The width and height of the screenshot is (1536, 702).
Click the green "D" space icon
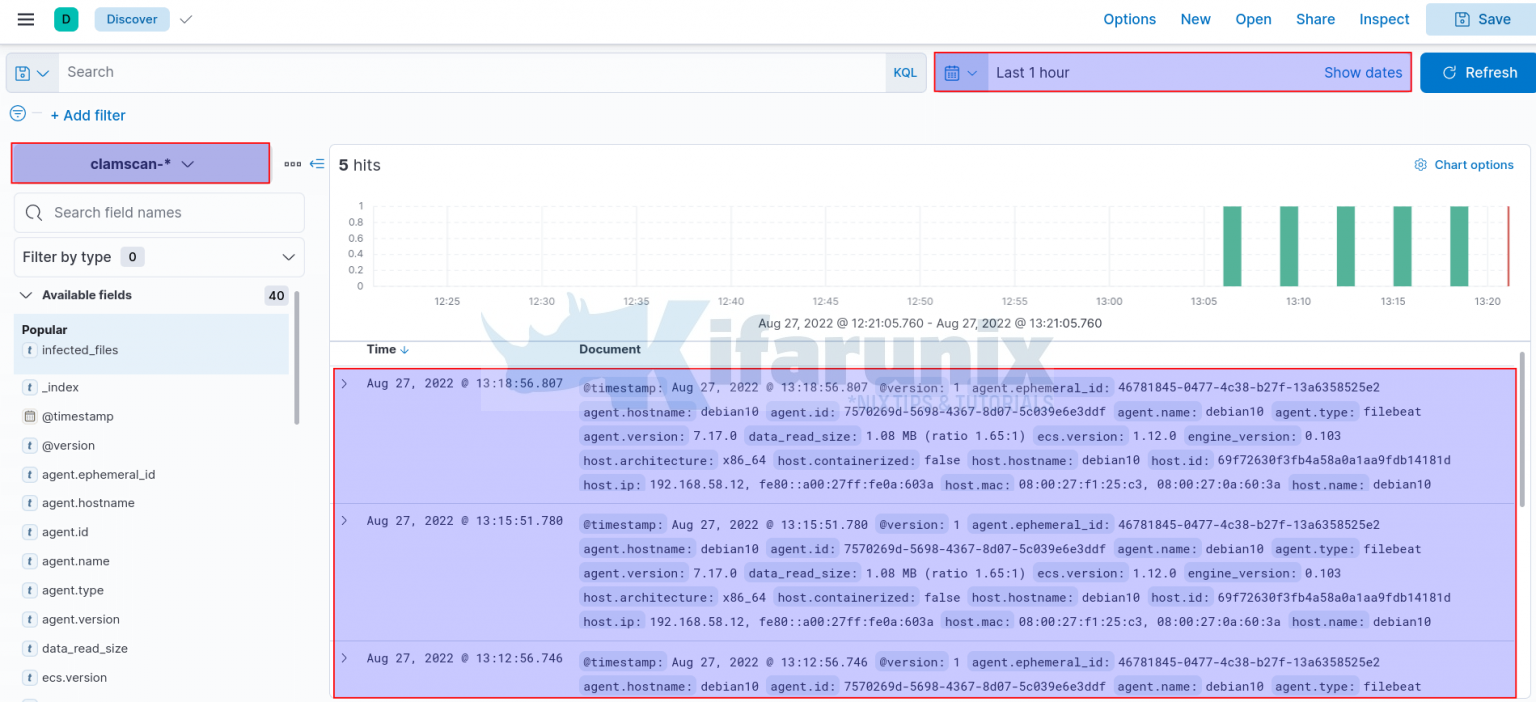pyautogui.click(x=66, y=18)
